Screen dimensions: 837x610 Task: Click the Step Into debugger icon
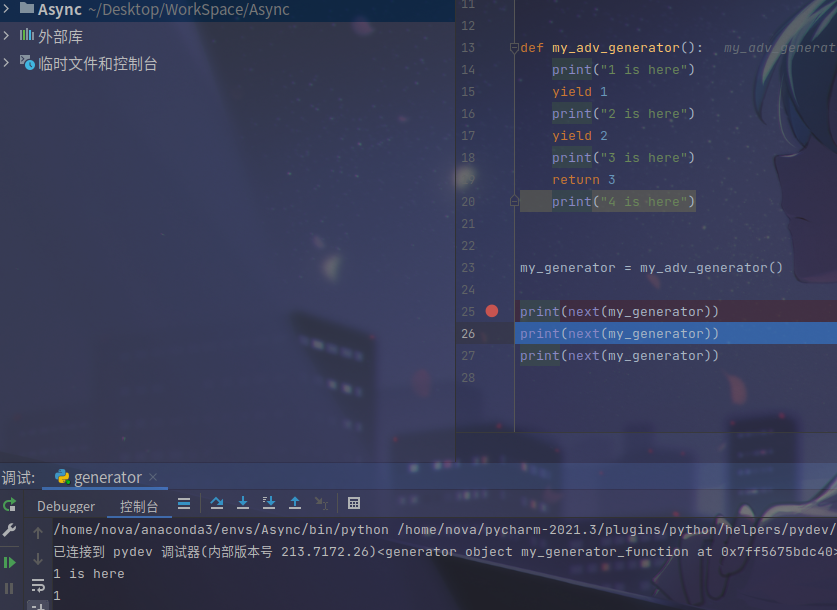click(x=243, y=504)
